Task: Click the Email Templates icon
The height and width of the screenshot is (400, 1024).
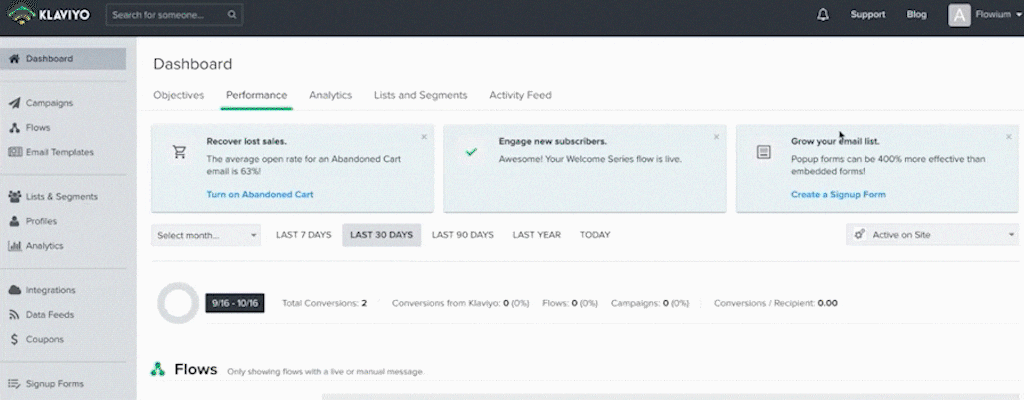Action: click(15, 152)
